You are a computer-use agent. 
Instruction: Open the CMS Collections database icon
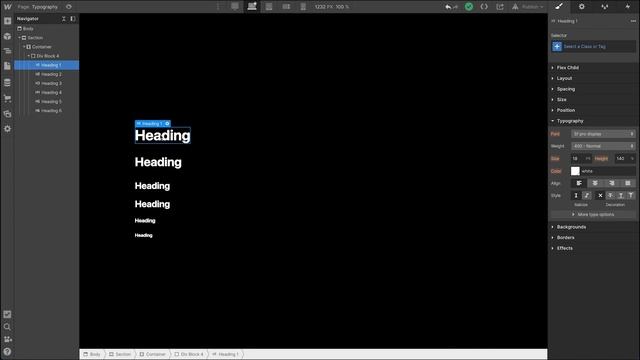click(7, 82)
